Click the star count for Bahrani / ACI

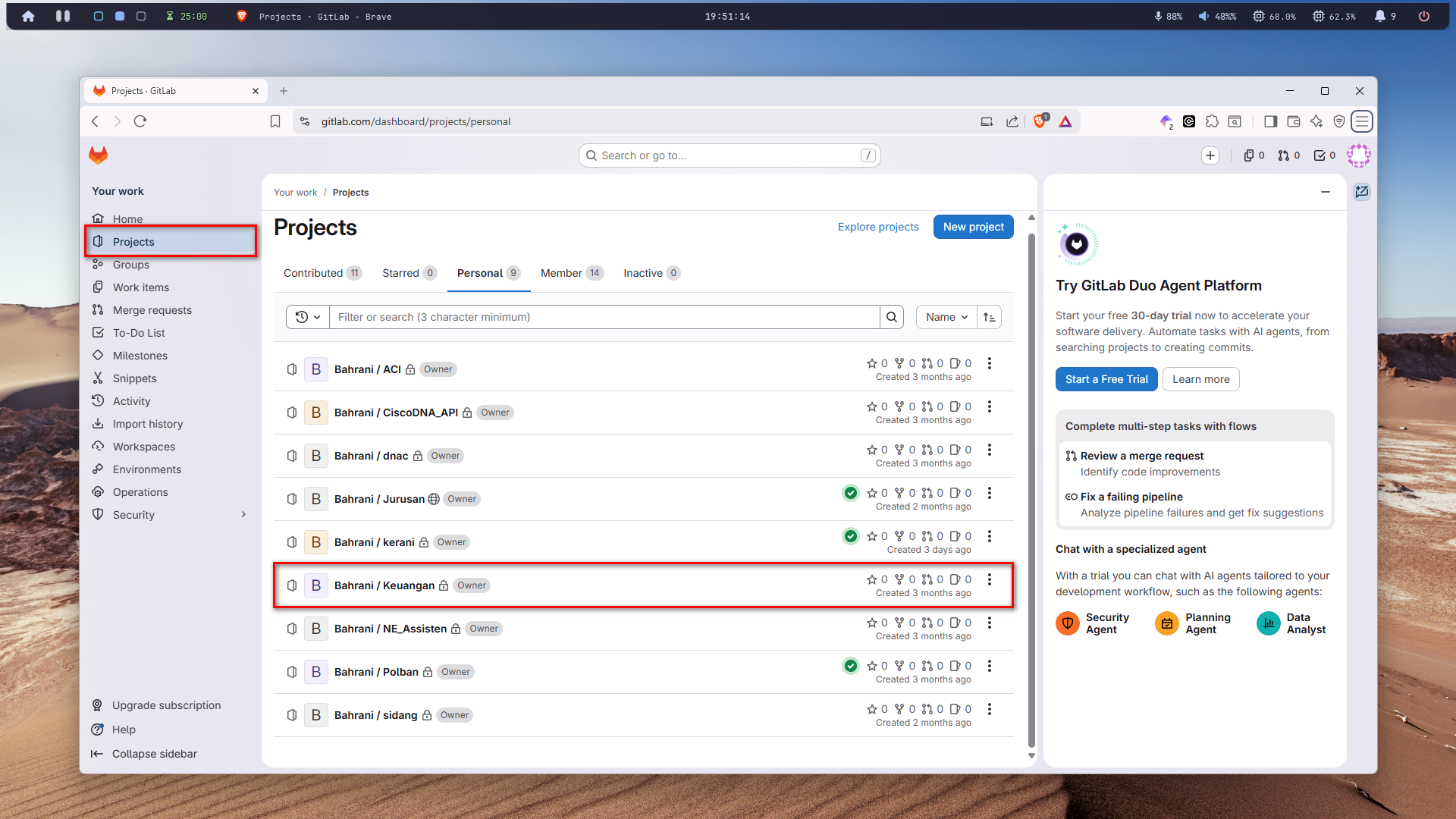pos(877,363)
